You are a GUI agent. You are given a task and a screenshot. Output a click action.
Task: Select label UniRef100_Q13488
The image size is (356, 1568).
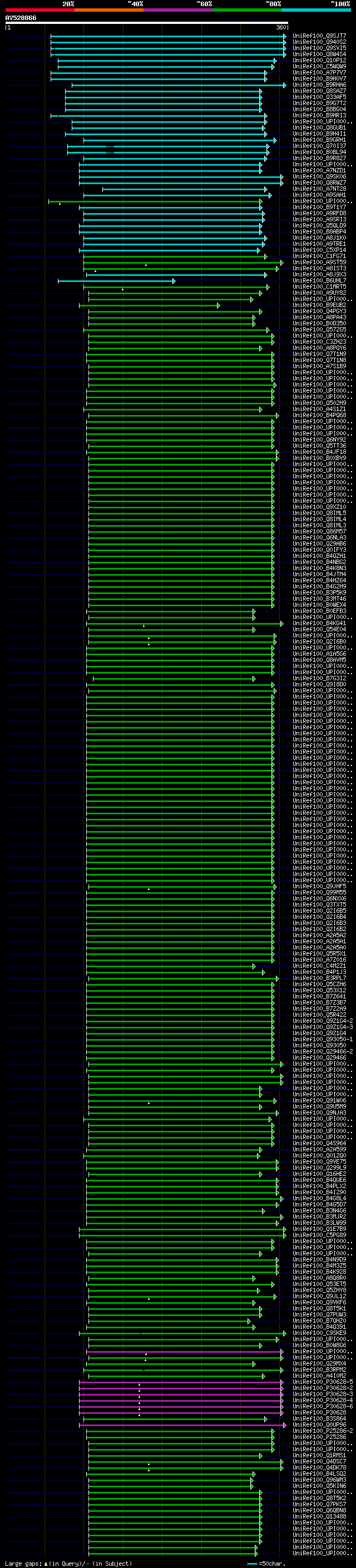[319, 1516]
